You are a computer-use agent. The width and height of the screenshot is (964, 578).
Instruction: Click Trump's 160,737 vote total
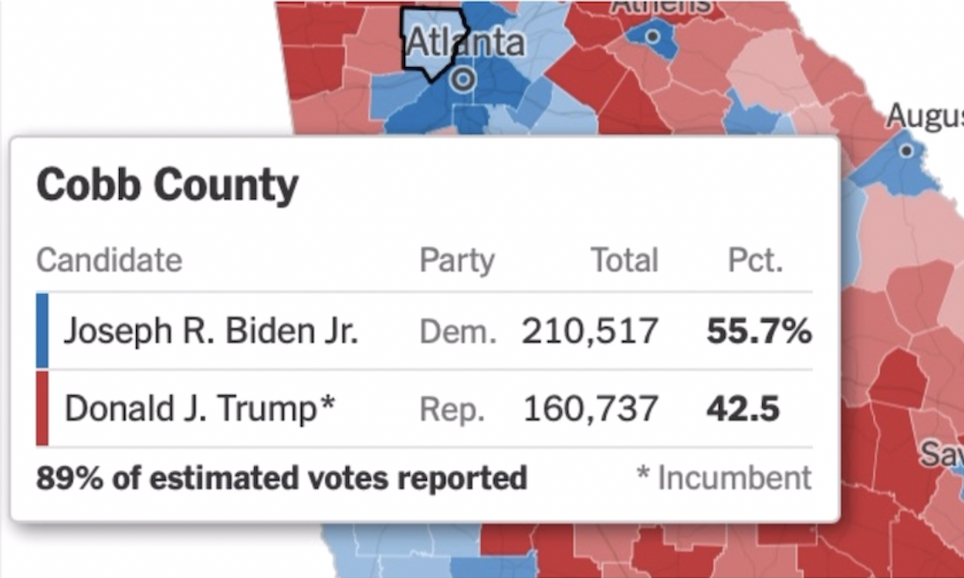tap(590, 408)
